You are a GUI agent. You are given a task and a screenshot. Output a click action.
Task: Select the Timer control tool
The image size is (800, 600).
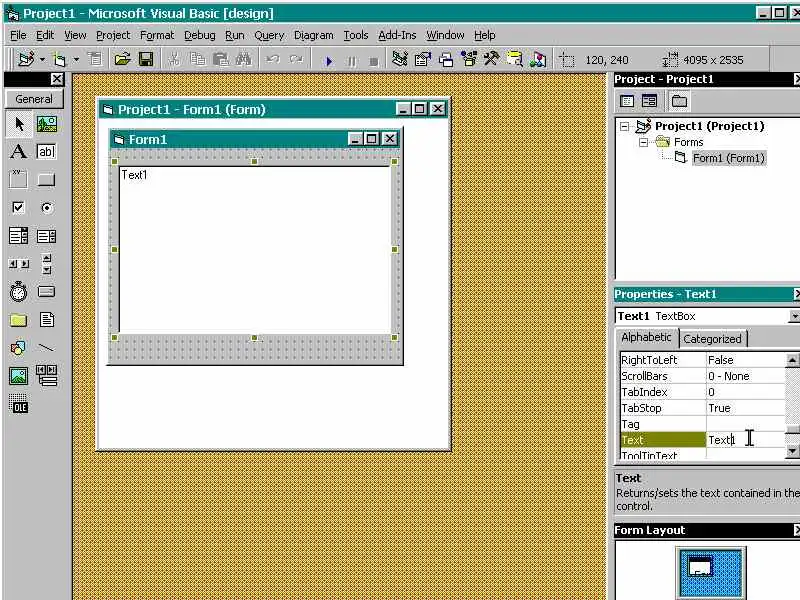(x=19, y=292)
